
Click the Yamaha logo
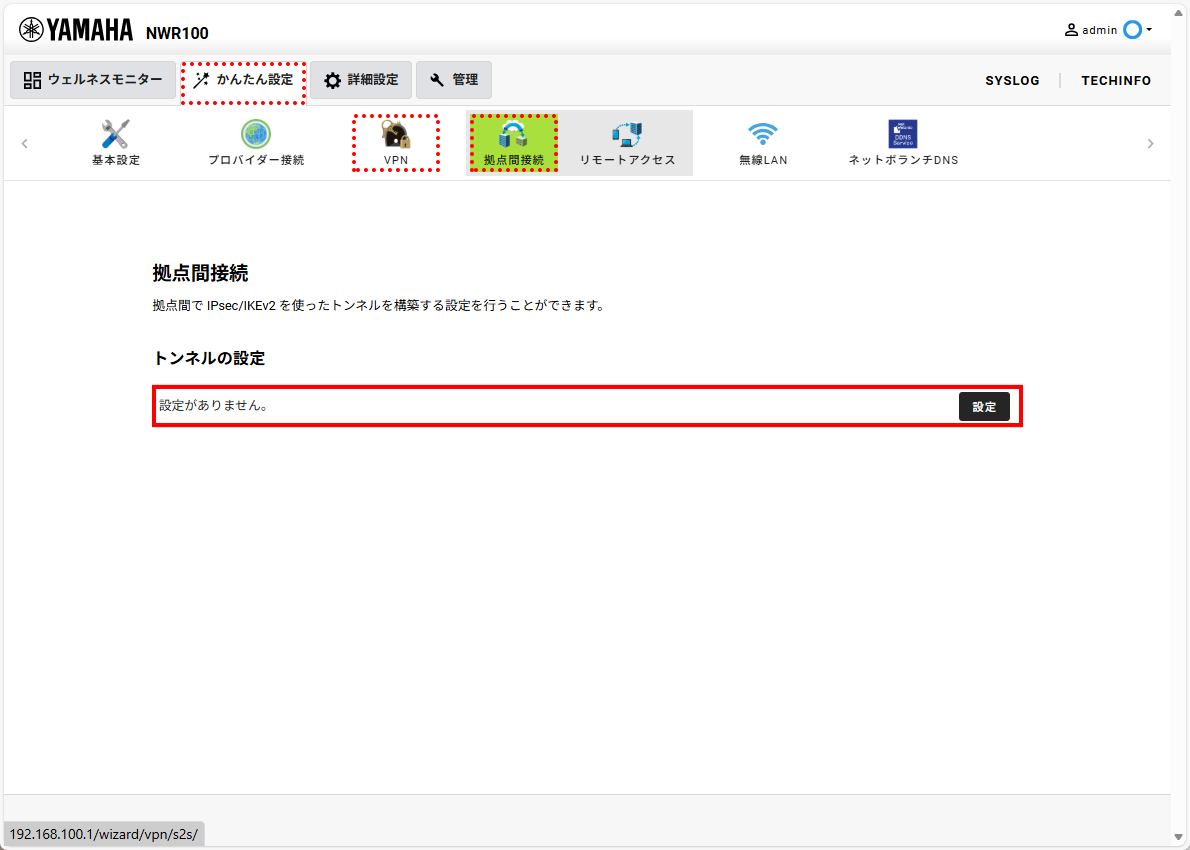click(76, 30)
